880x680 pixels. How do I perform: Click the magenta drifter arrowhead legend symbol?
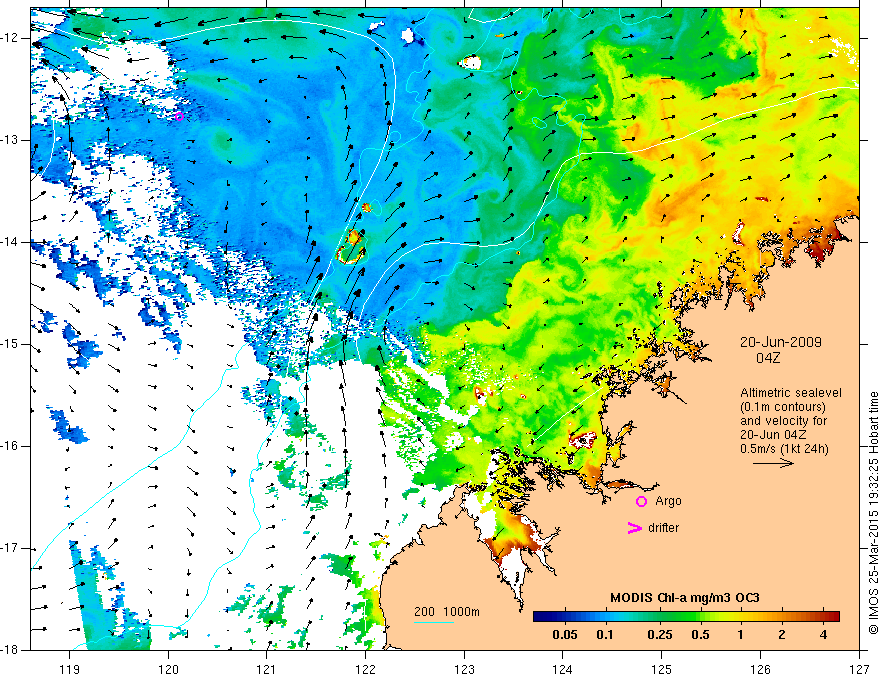pos(635,528)
